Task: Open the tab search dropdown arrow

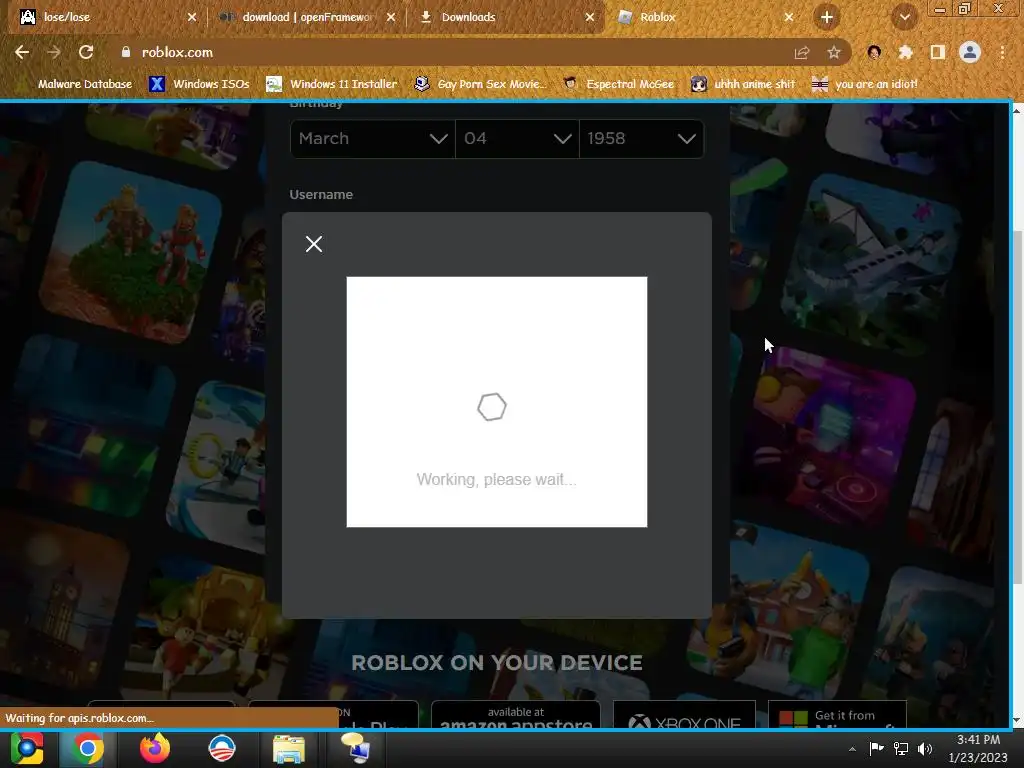Action: point(904,17)
